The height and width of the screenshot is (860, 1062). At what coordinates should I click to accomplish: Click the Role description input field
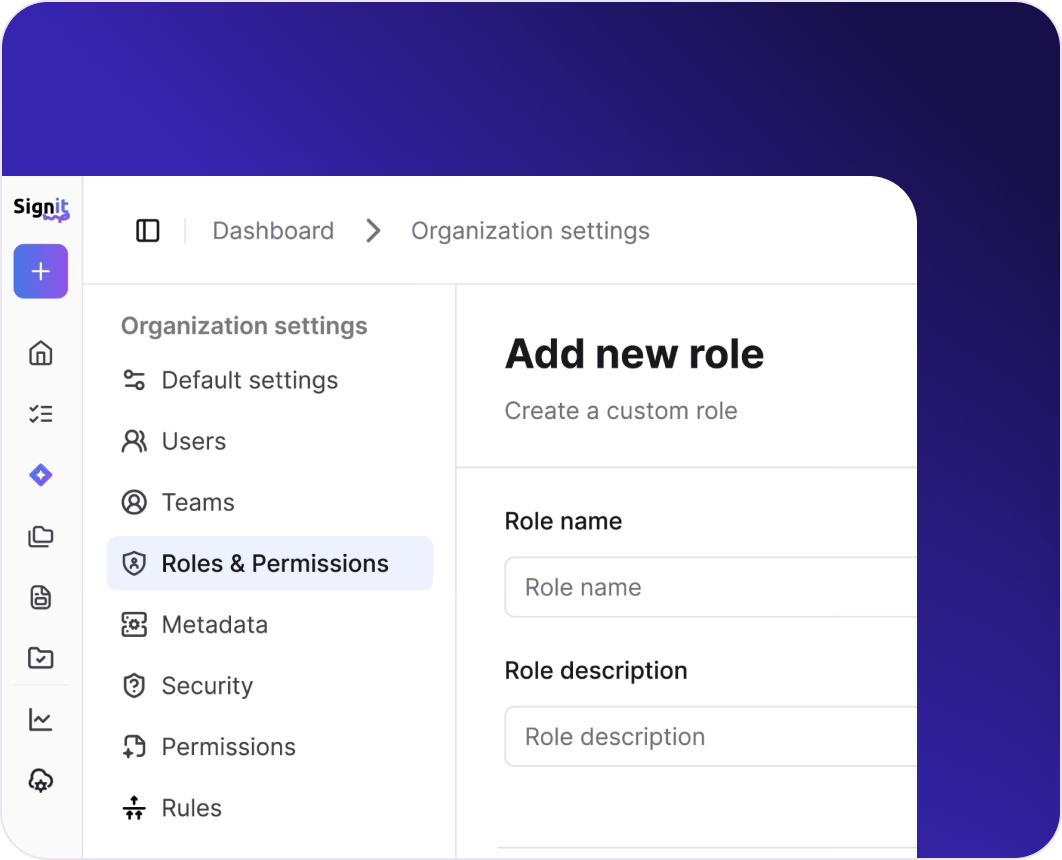click(x=710, y=737)
